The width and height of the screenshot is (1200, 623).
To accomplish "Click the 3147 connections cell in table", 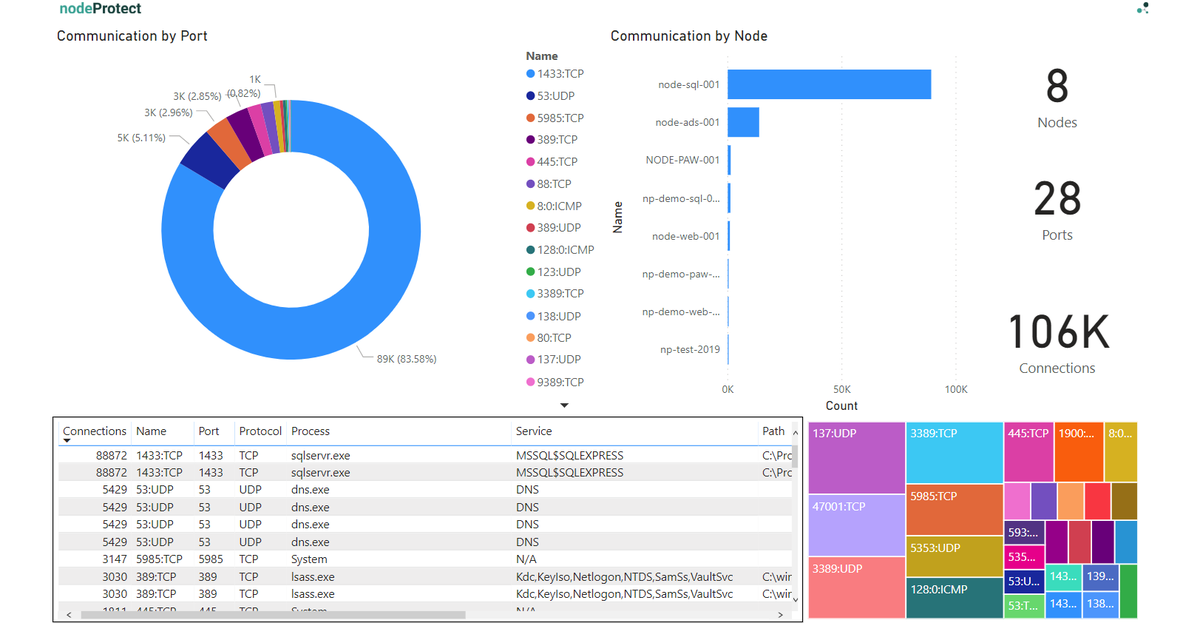I will 114,559.
